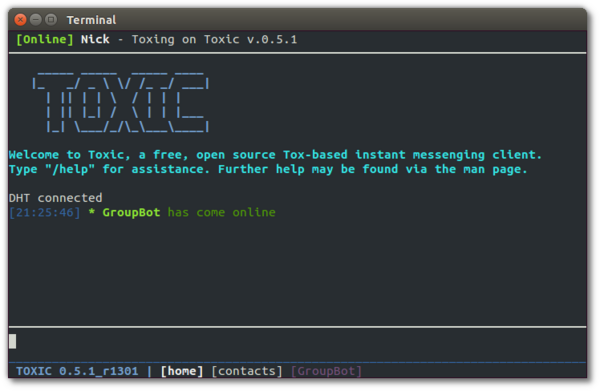Click "Toxing on Toxic v.0.5.1" status message
This screenshot has height=391, width=600.
click(x=214, y=40)
